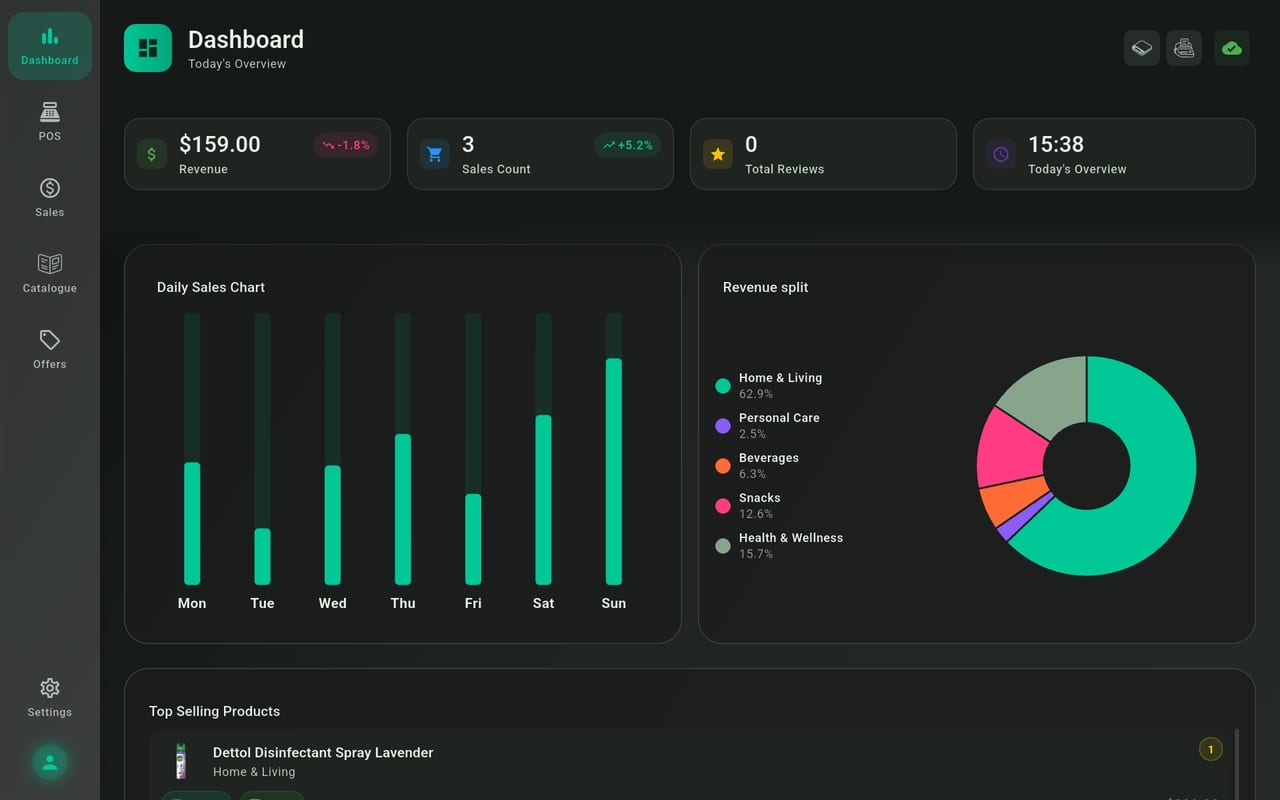Click the 'Sun' day label under chart
1280x800 pixels.
click(x=614, y=603)
